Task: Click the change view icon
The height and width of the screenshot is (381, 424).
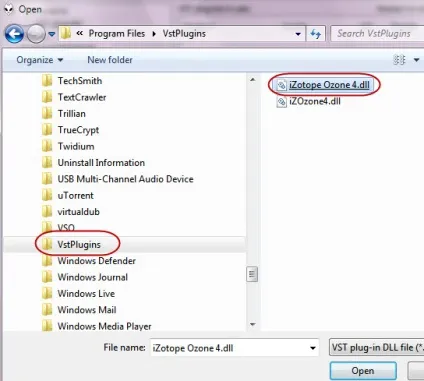Action: pos(400,60)
